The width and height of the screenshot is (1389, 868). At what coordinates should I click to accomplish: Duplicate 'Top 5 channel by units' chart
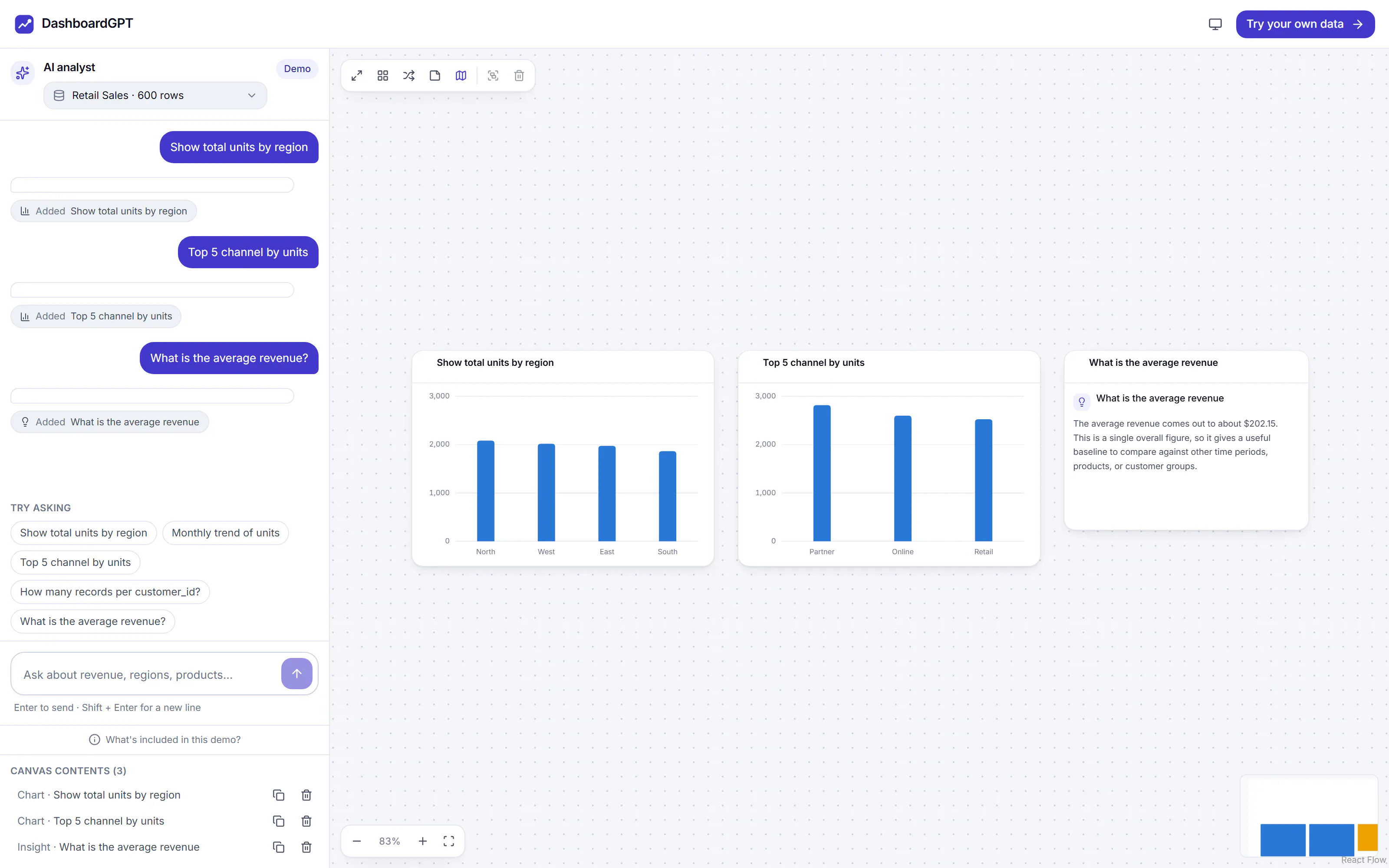point(278,821)
